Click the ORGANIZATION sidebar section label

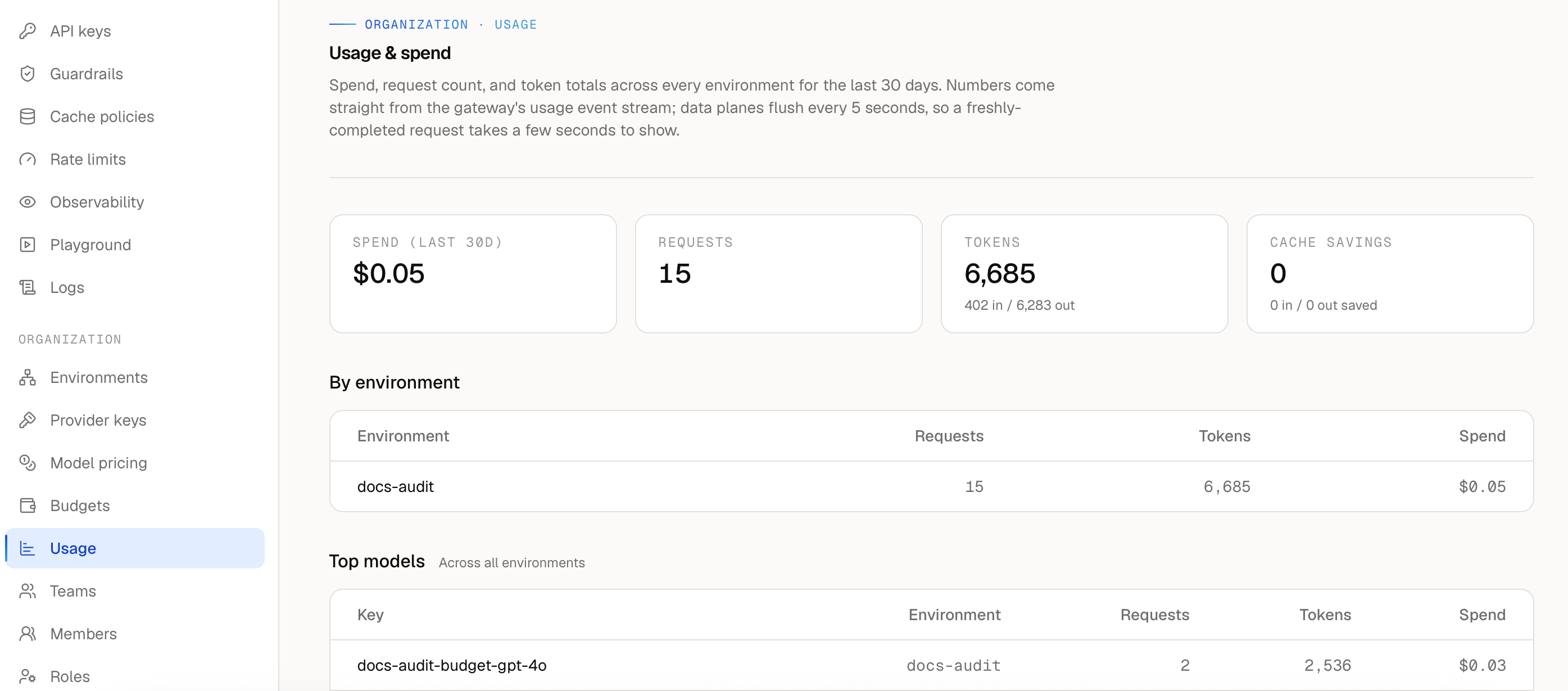[x=70, y=339]
